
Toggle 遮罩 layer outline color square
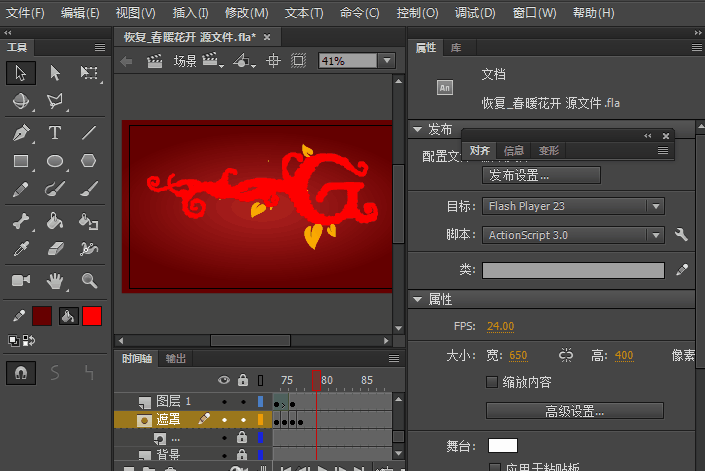tap(260, 420)
